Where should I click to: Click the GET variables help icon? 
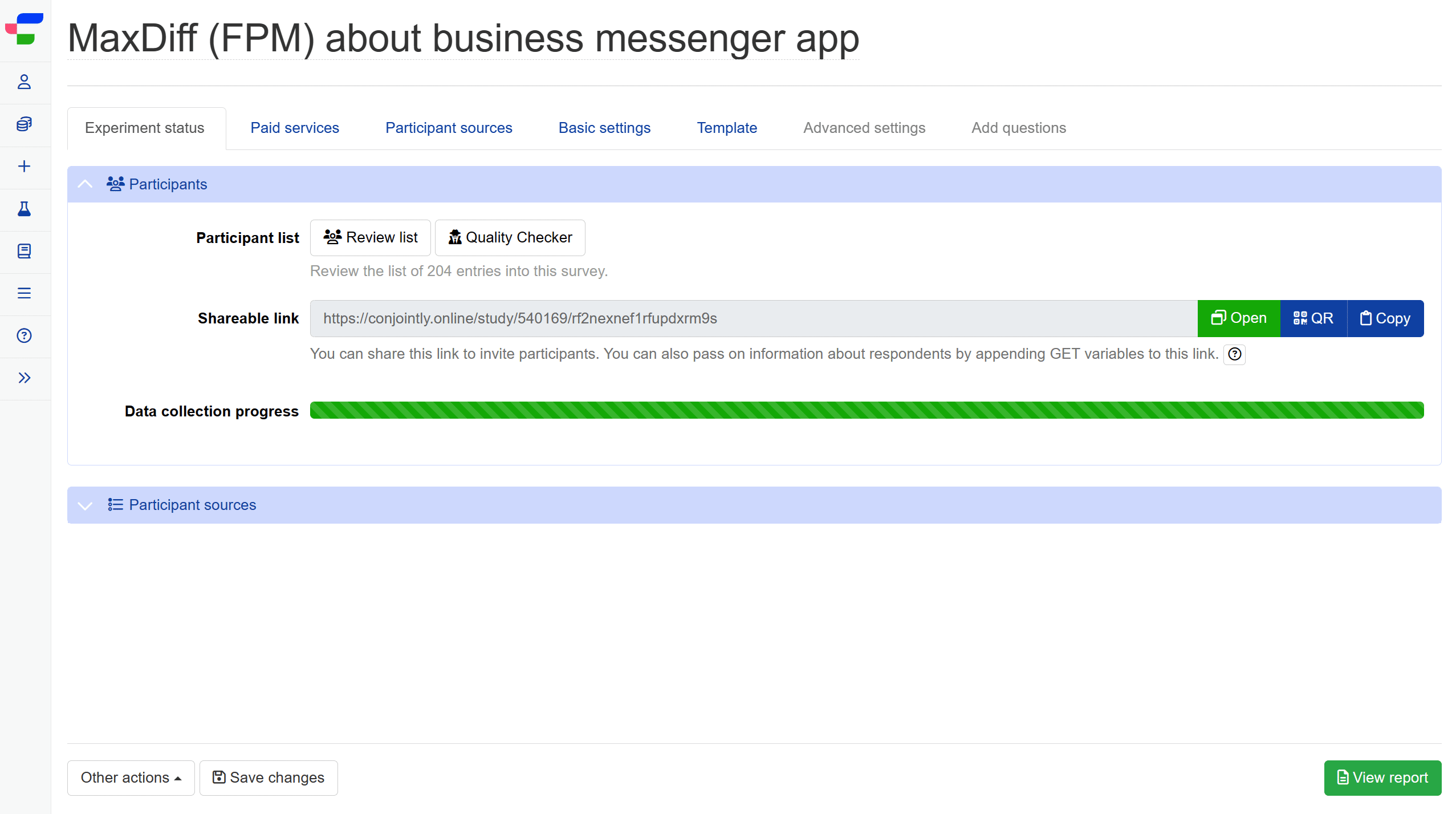click(x=1234, y=354)
